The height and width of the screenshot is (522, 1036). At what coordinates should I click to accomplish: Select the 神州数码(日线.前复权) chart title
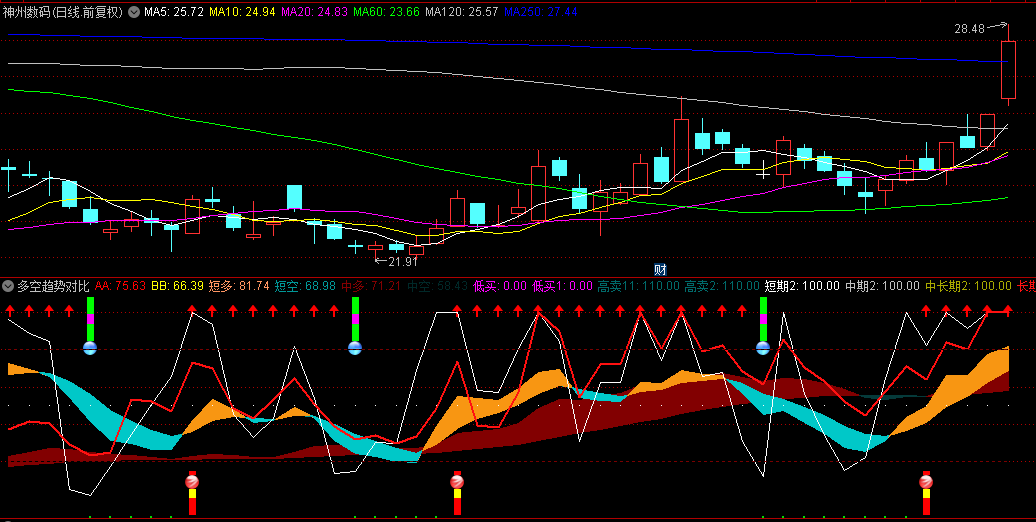pyautogui.click(x=63, y=12)
